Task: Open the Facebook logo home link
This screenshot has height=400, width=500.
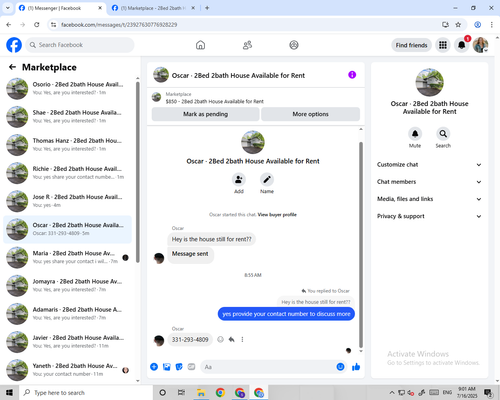Action: click(14, 45)
